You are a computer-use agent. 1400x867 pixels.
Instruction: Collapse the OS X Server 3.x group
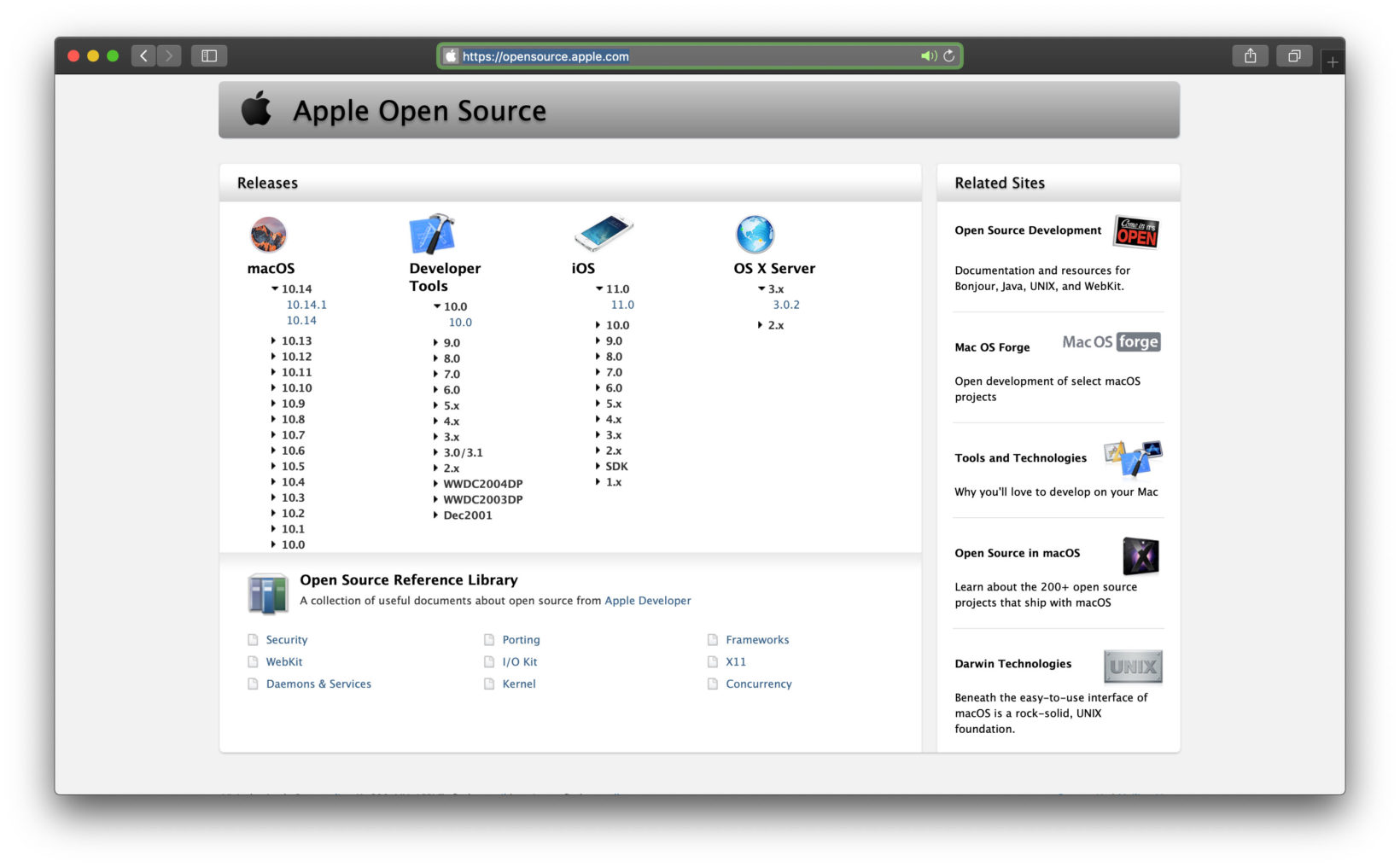coord(761,289)
